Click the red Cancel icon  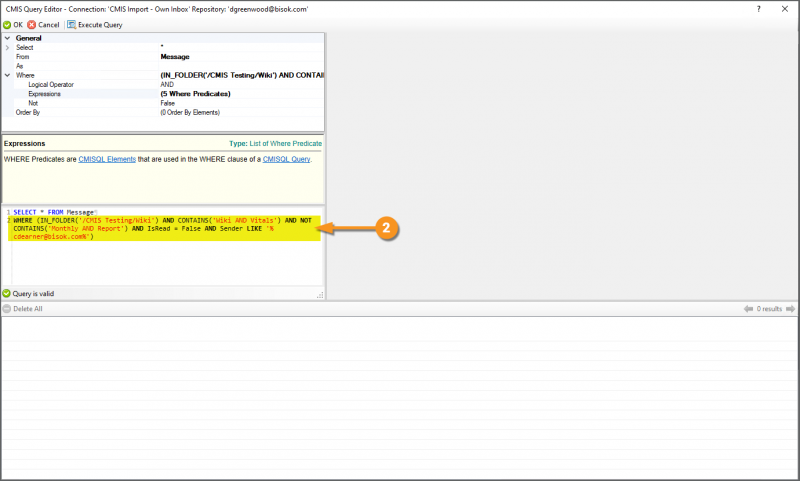pos(32,24)
